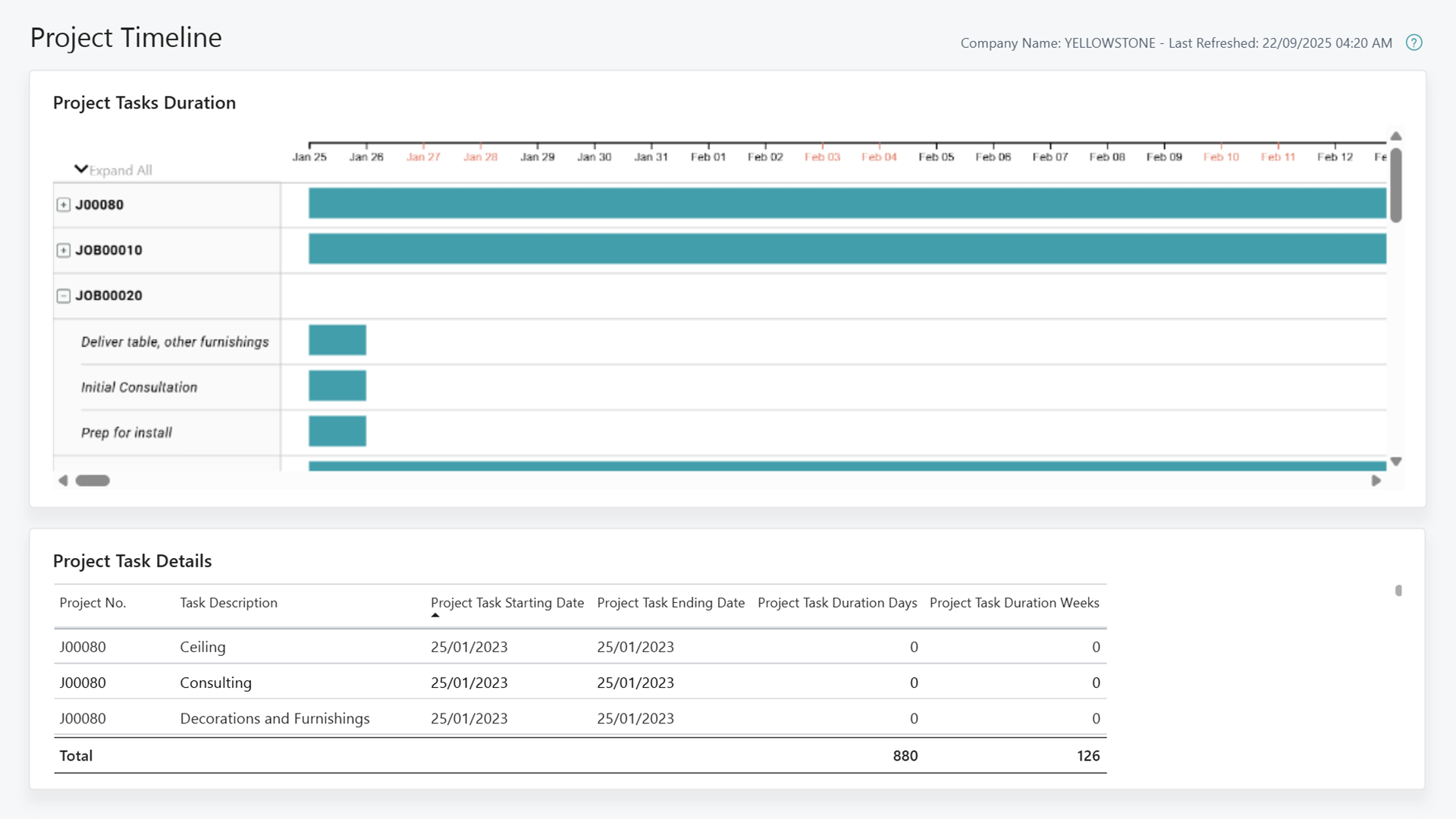Click the Feb 03 date label on the timeline

click(x=822, y=156)
